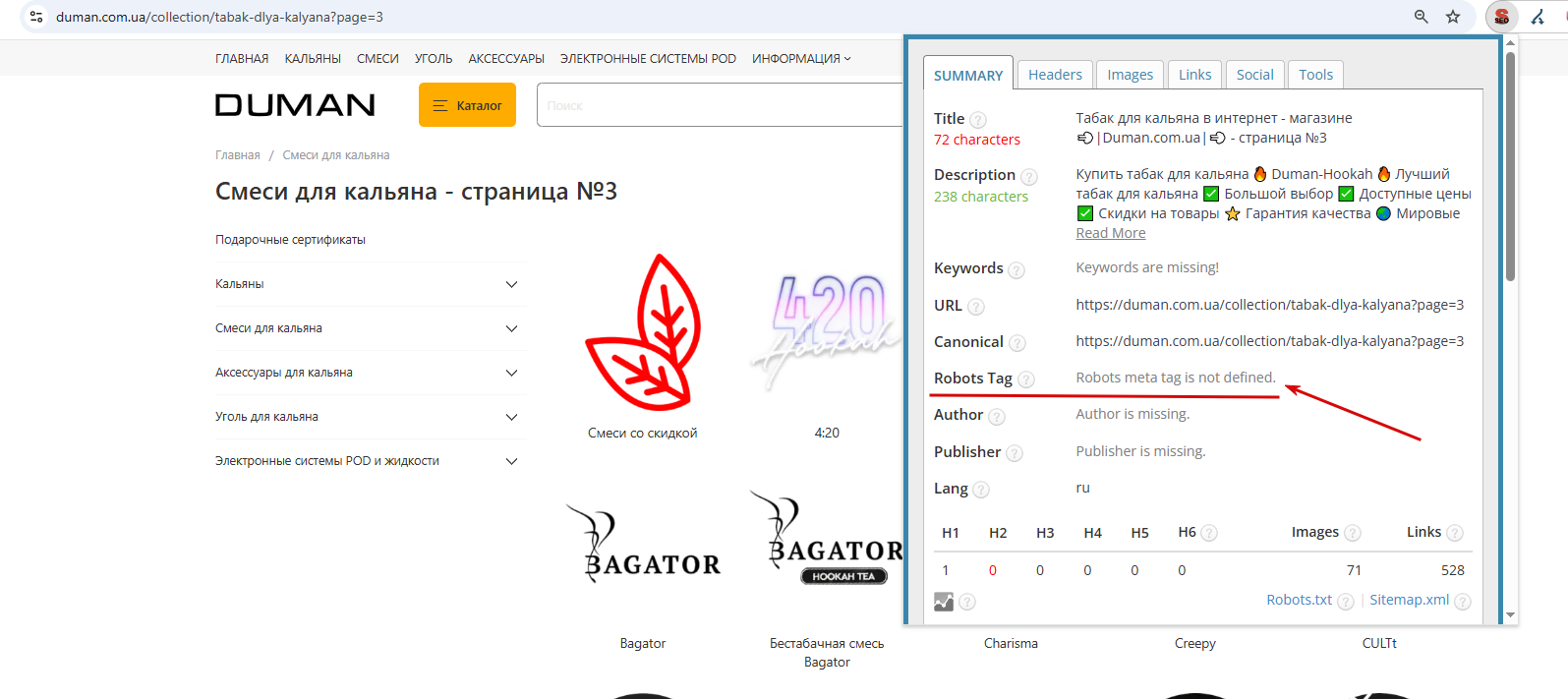1568x699 pixels.
Task: Click the help icon next to Author
Action: 997,417
